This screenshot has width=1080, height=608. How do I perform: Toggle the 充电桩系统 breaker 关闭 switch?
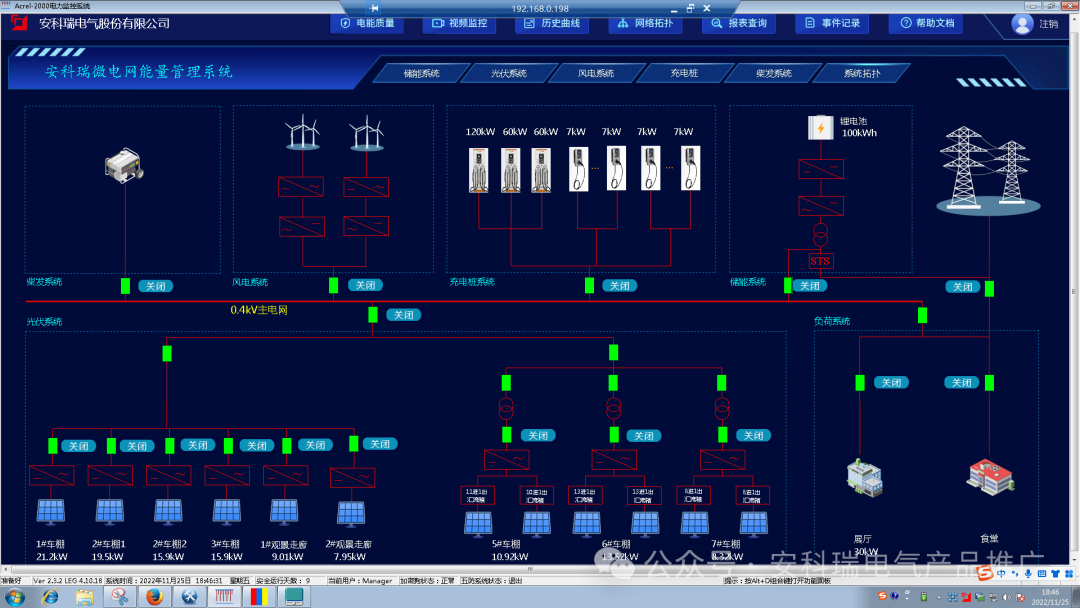(619, 285)
